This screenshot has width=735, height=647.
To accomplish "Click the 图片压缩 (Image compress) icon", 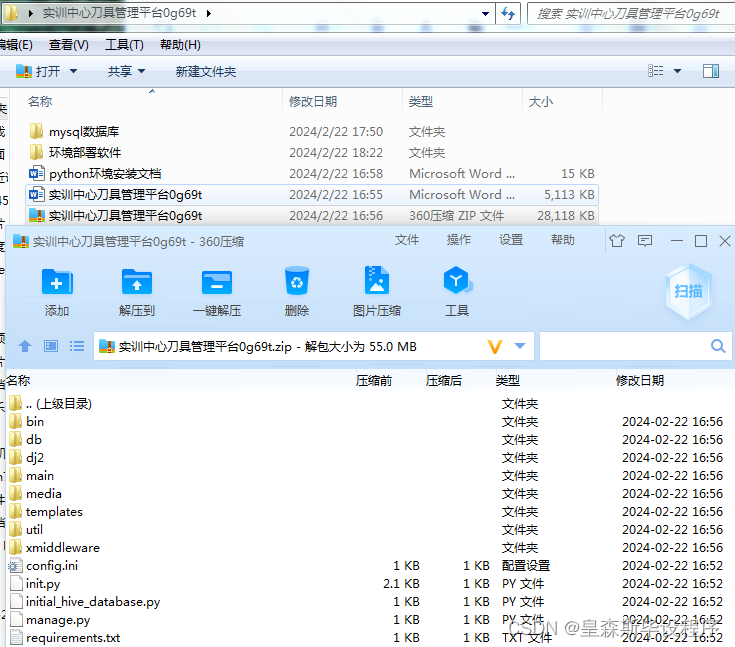I will click(377, 280).
